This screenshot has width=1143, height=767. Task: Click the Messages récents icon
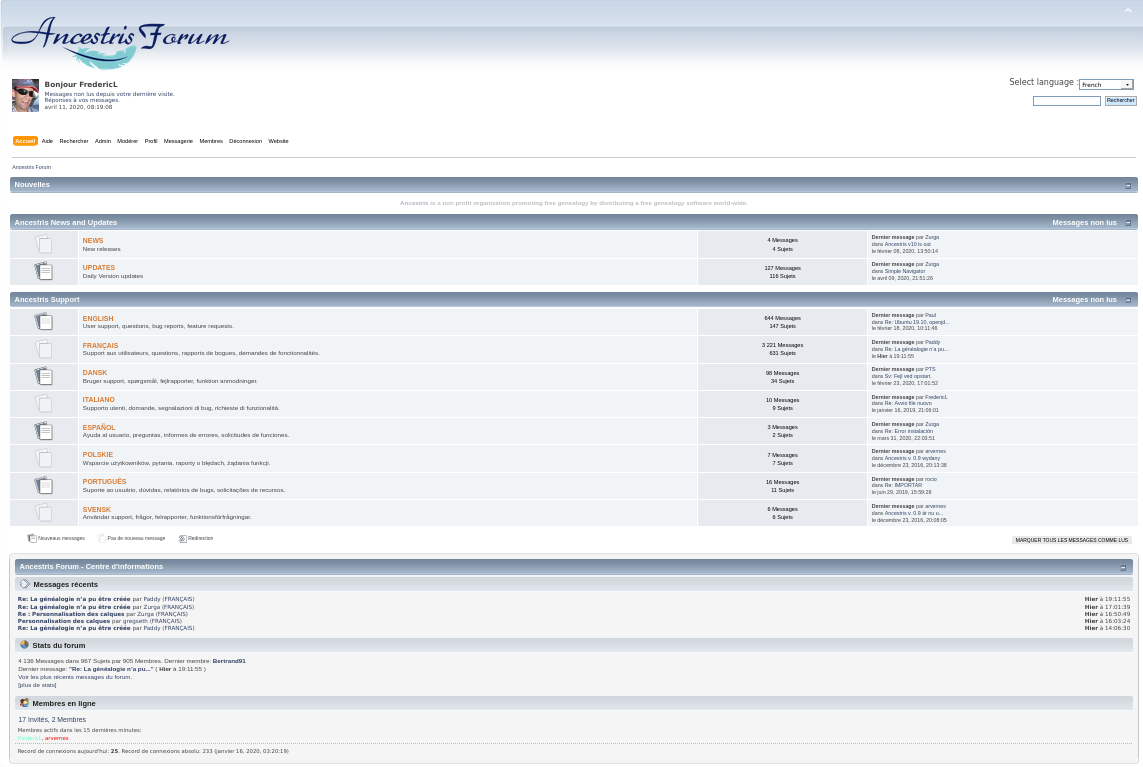pos(25,584)
